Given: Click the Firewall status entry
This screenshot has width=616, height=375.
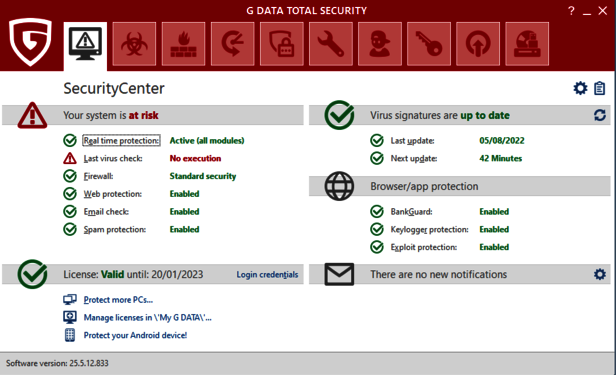Looking at the screenshot, I should (98, 176).
